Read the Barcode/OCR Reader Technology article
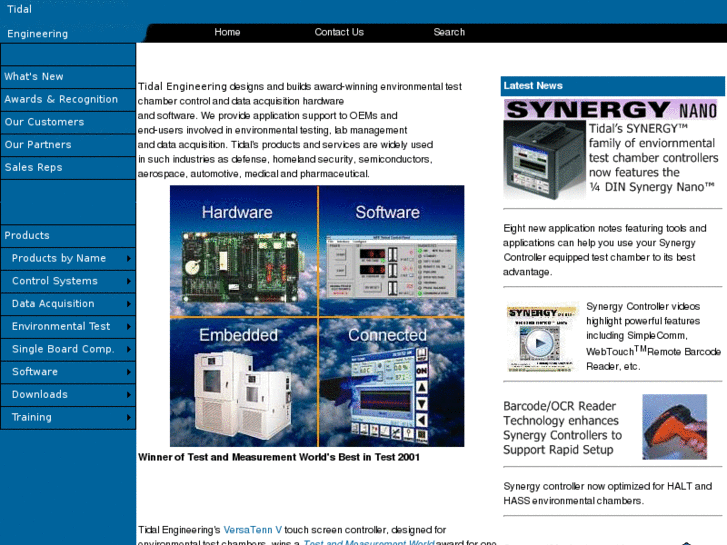 point(562,428)
